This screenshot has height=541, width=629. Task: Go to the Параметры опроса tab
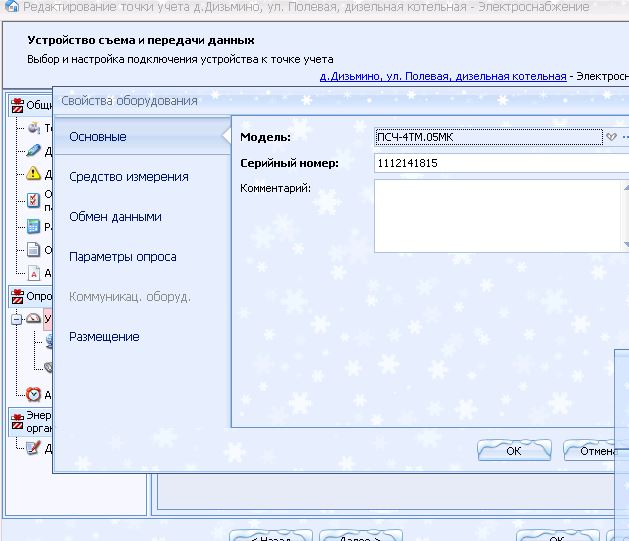[x=123, y=257]
